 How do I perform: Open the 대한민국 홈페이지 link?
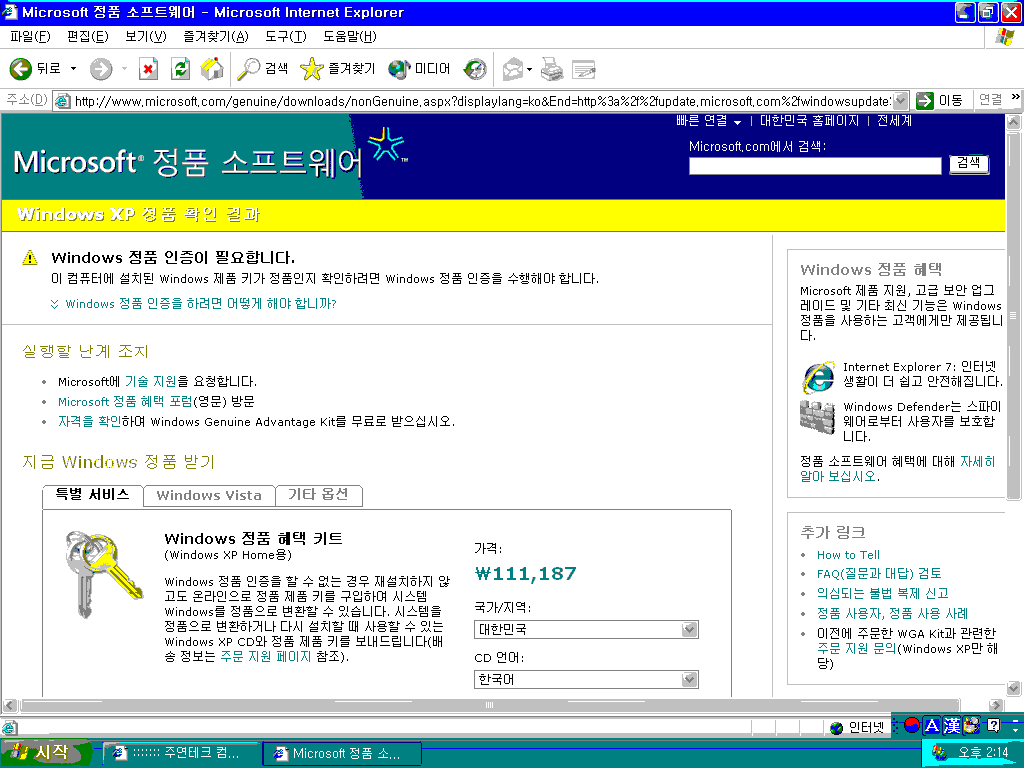pyautogui.click(x=809, y=121)
